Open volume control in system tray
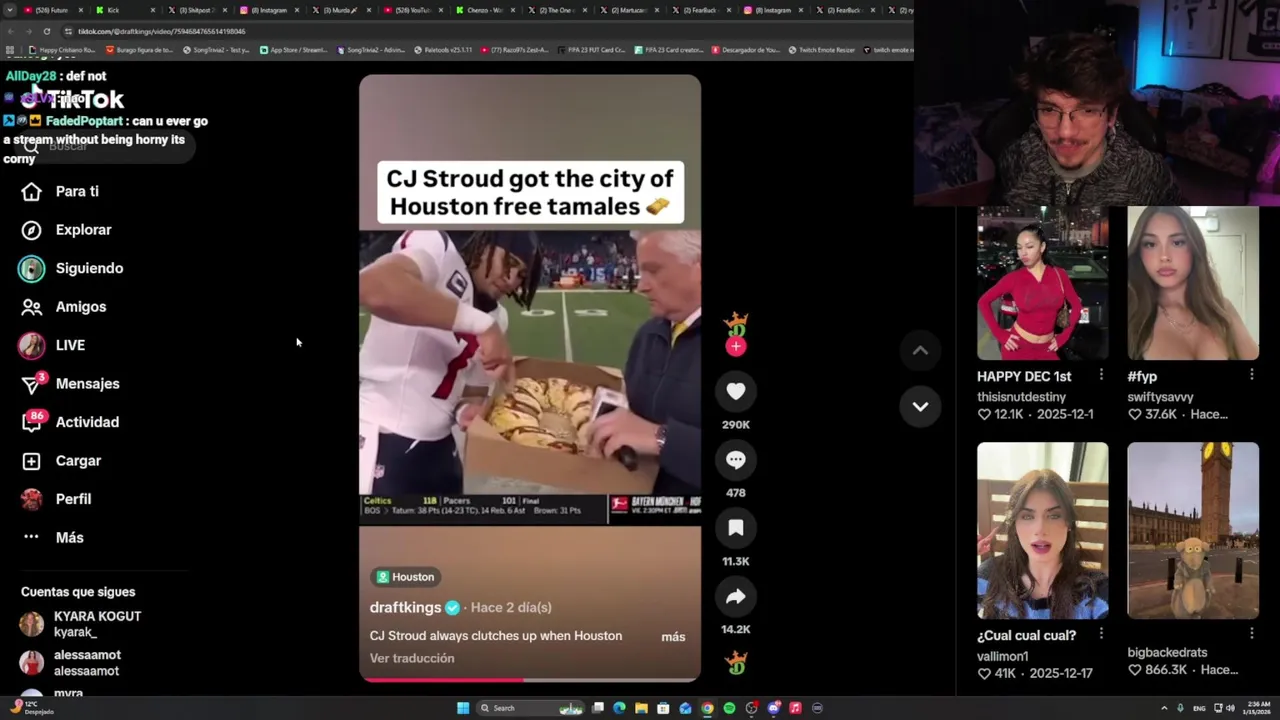Image resolution: width=1280 pixels, height=720 pixels. pos(1230,708)
